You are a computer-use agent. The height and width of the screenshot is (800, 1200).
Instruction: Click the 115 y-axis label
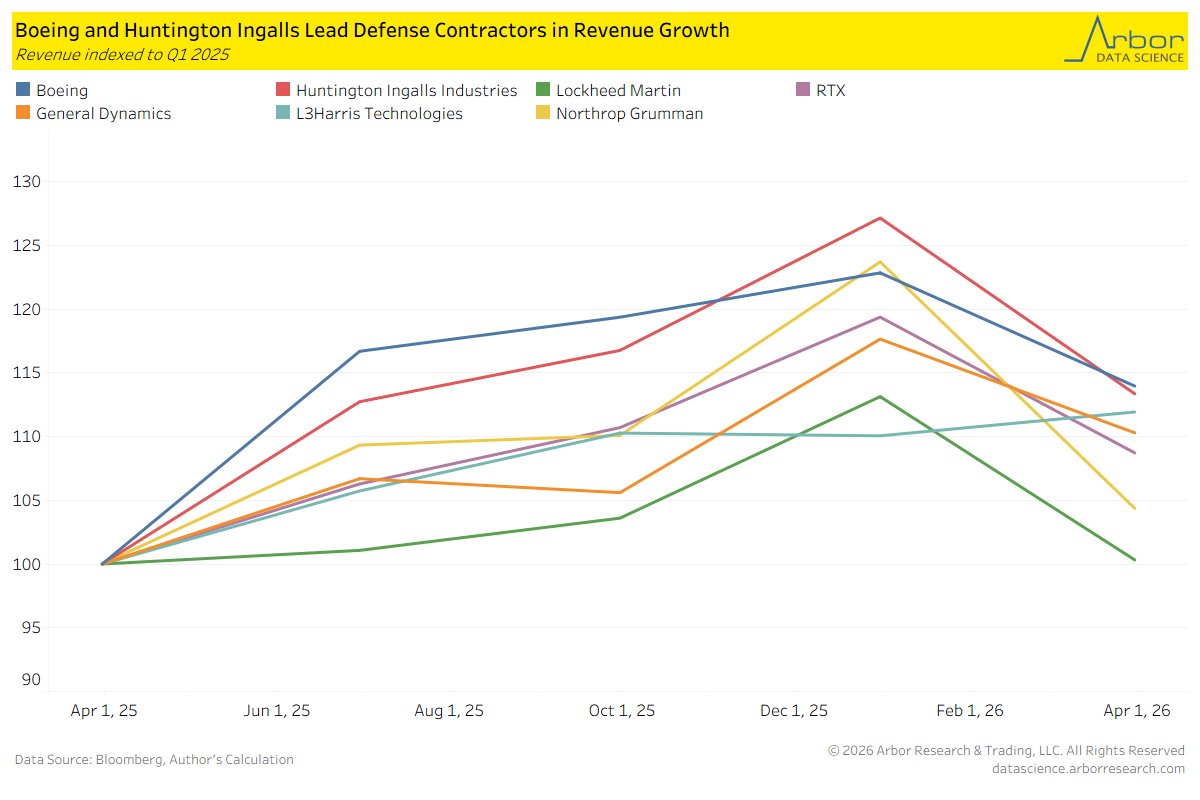pyautogui.click(x=26, y=373)
